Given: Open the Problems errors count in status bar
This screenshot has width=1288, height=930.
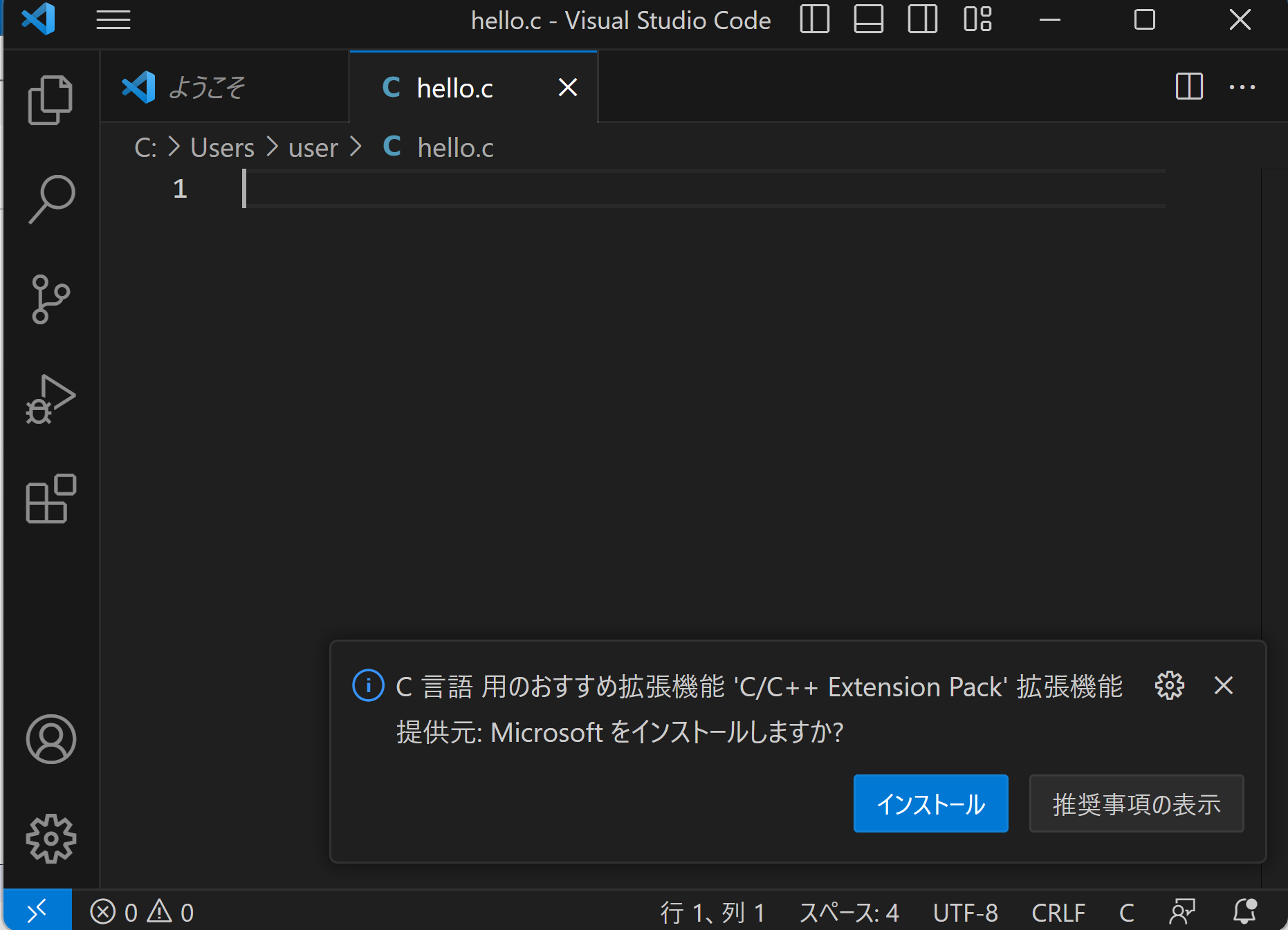Looking at the screenshot, I should (114, 912).
